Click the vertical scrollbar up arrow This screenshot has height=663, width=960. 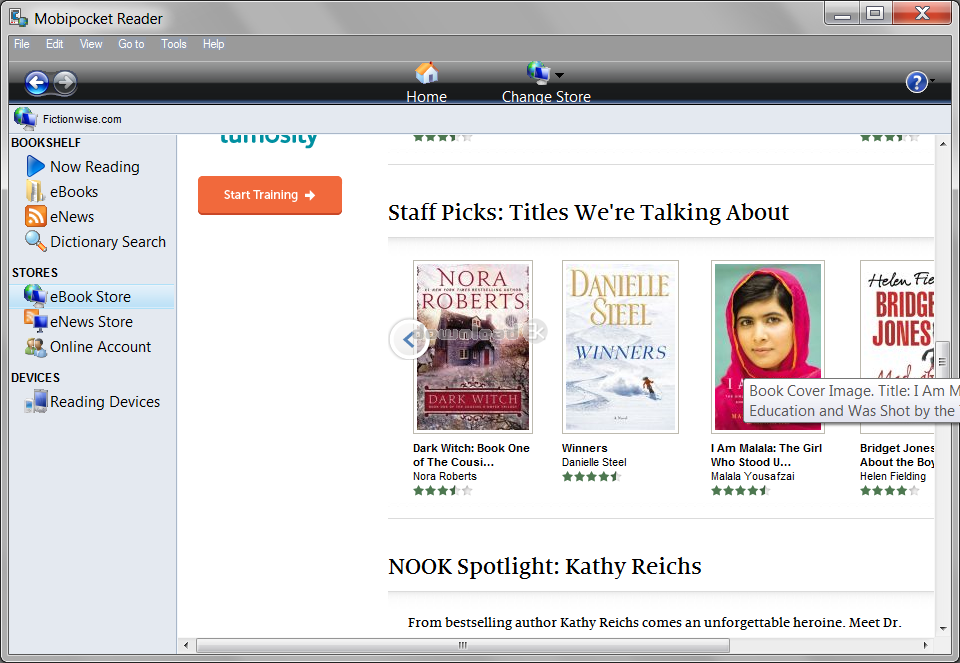(942, 144)
